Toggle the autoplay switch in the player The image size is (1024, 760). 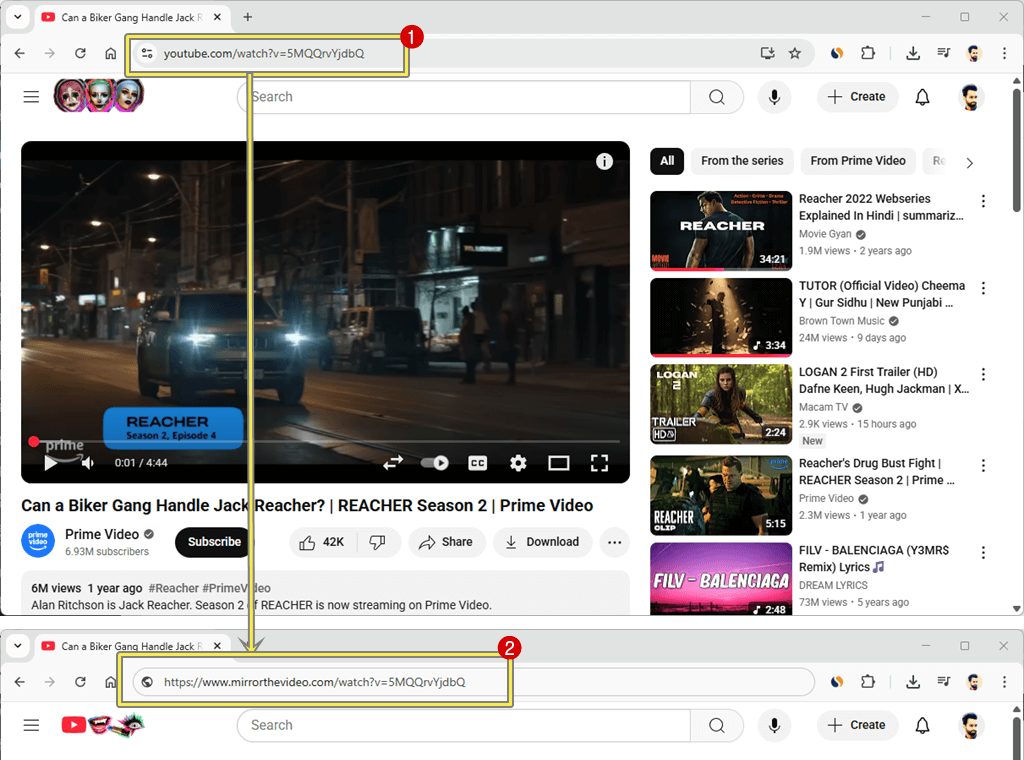(434, 463)
